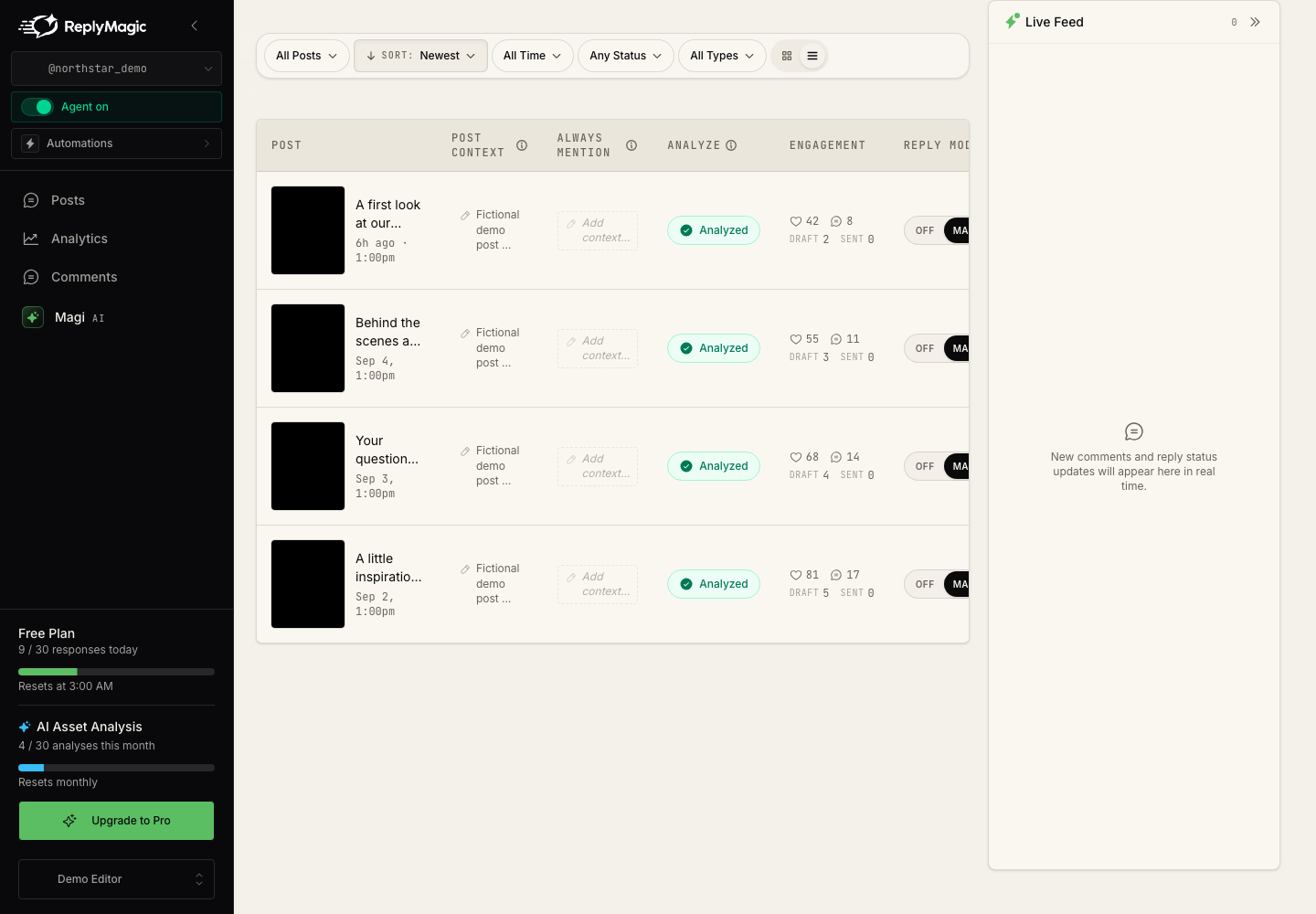Collapse the Live Feed panel

click(x=1256, y=22)
